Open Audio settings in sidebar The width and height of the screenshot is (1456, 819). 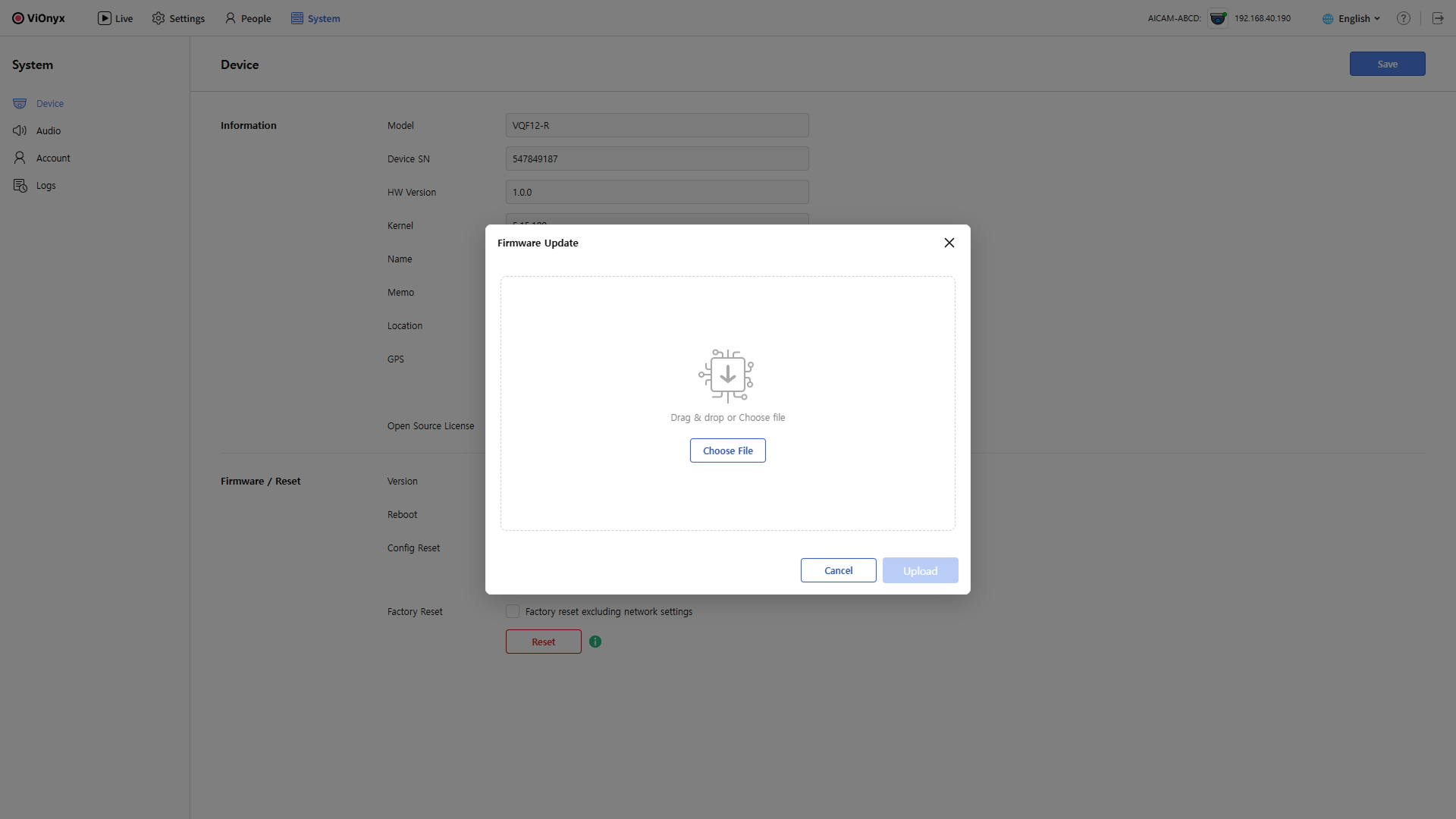[48, 131]
